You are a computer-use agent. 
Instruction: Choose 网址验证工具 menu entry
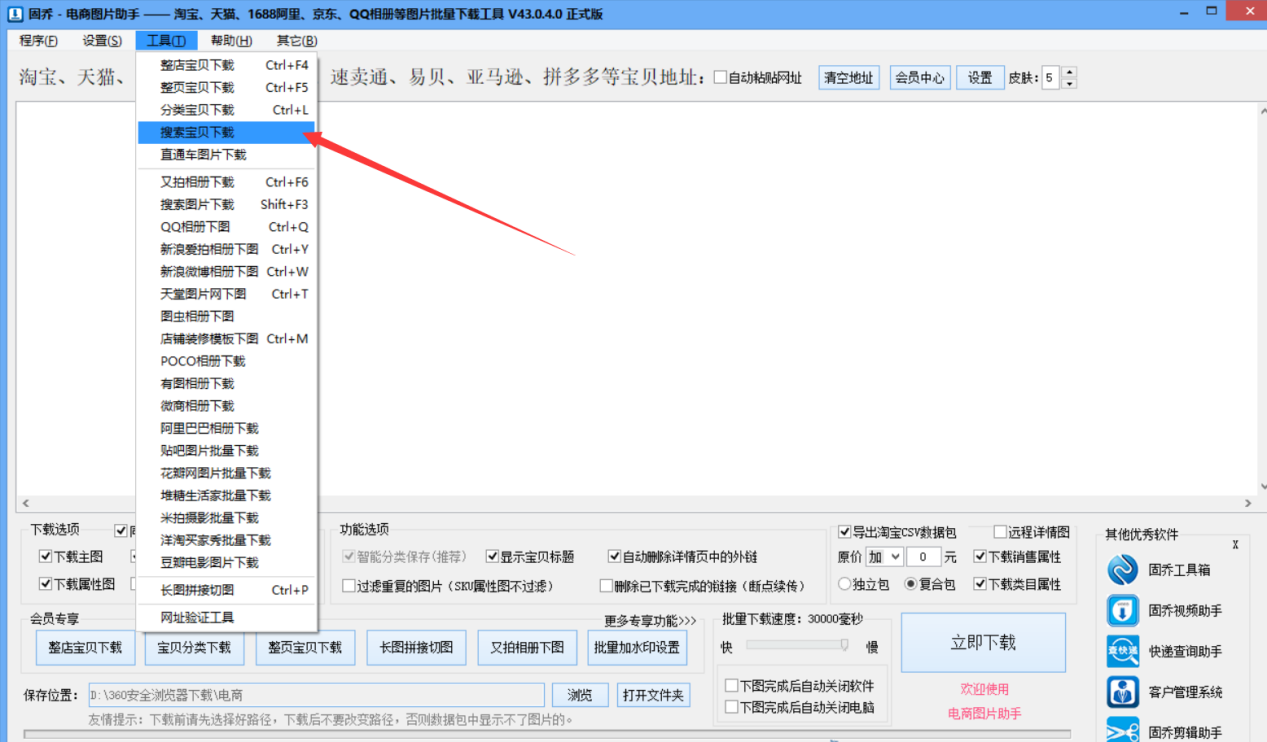tap(197, 617)
